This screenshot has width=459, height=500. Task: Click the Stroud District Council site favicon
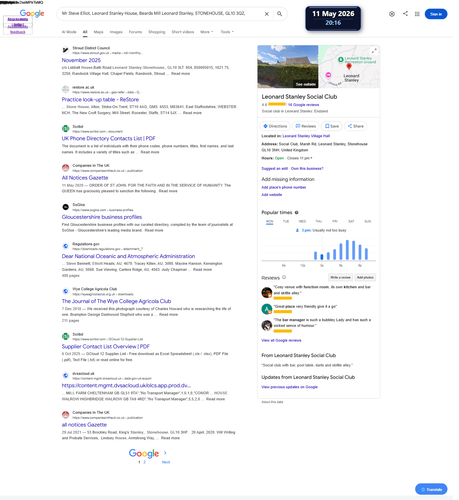[66, 50]
